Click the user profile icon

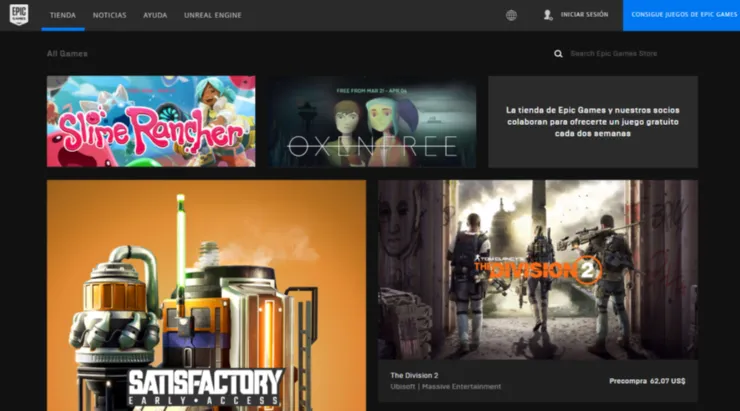click(548, 15)
